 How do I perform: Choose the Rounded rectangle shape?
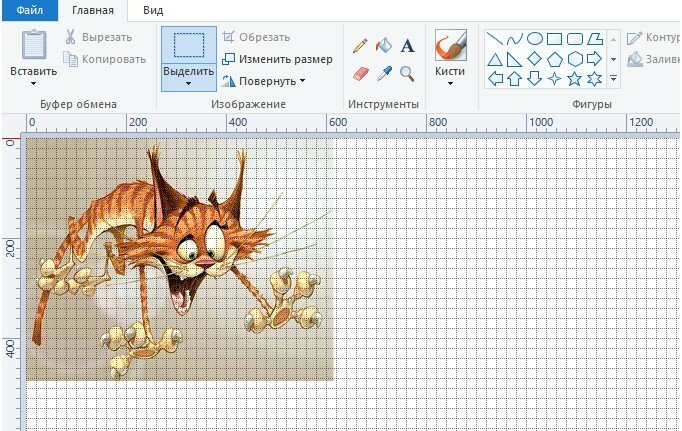(x=575, y=39)
